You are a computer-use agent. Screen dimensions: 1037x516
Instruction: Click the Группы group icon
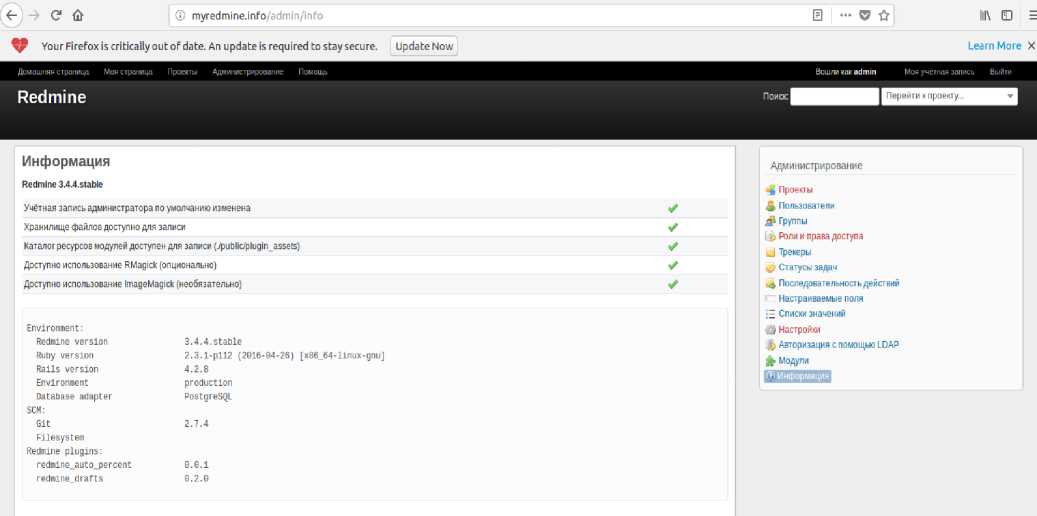click(770, 221)
